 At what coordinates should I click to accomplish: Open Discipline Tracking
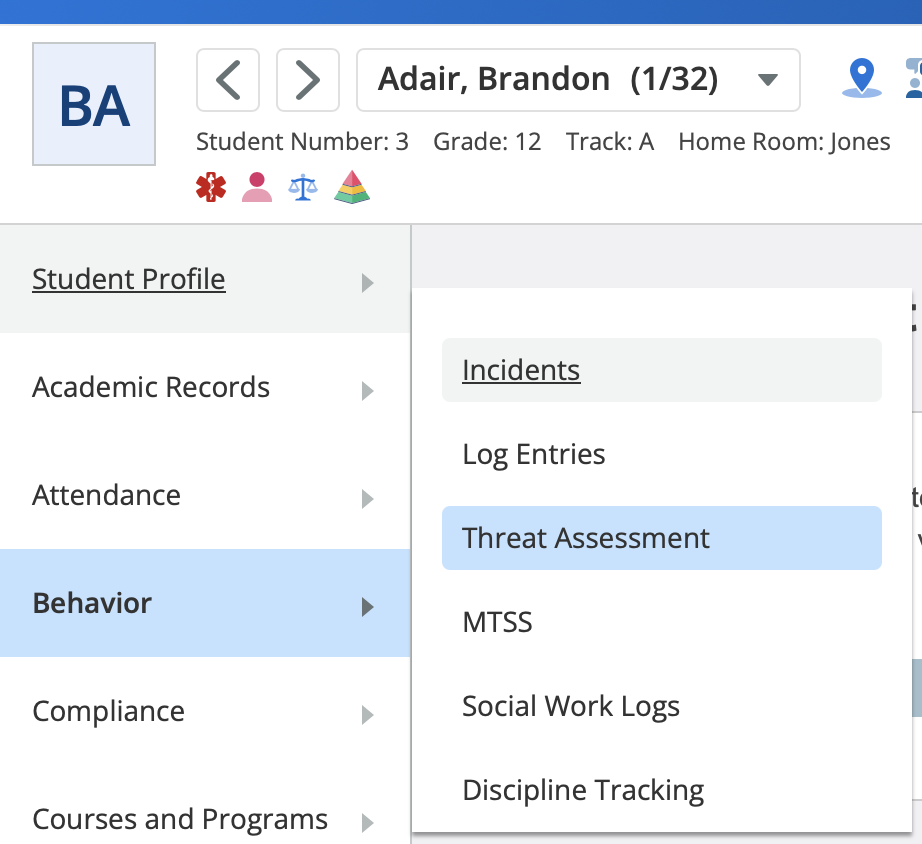tap(662, 790)
